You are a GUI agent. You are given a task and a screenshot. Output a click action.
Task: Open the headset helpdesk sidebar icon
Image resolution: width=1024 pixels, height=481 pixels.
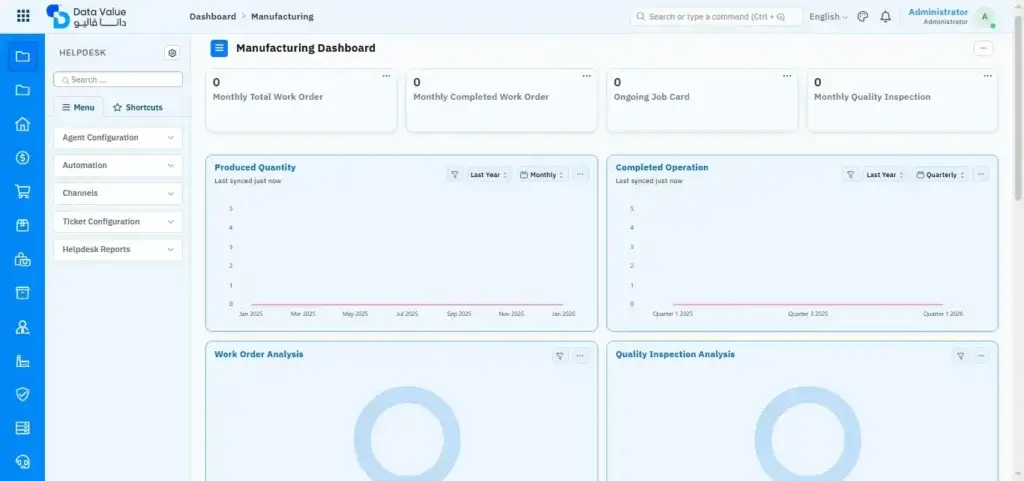pos(23,461)
